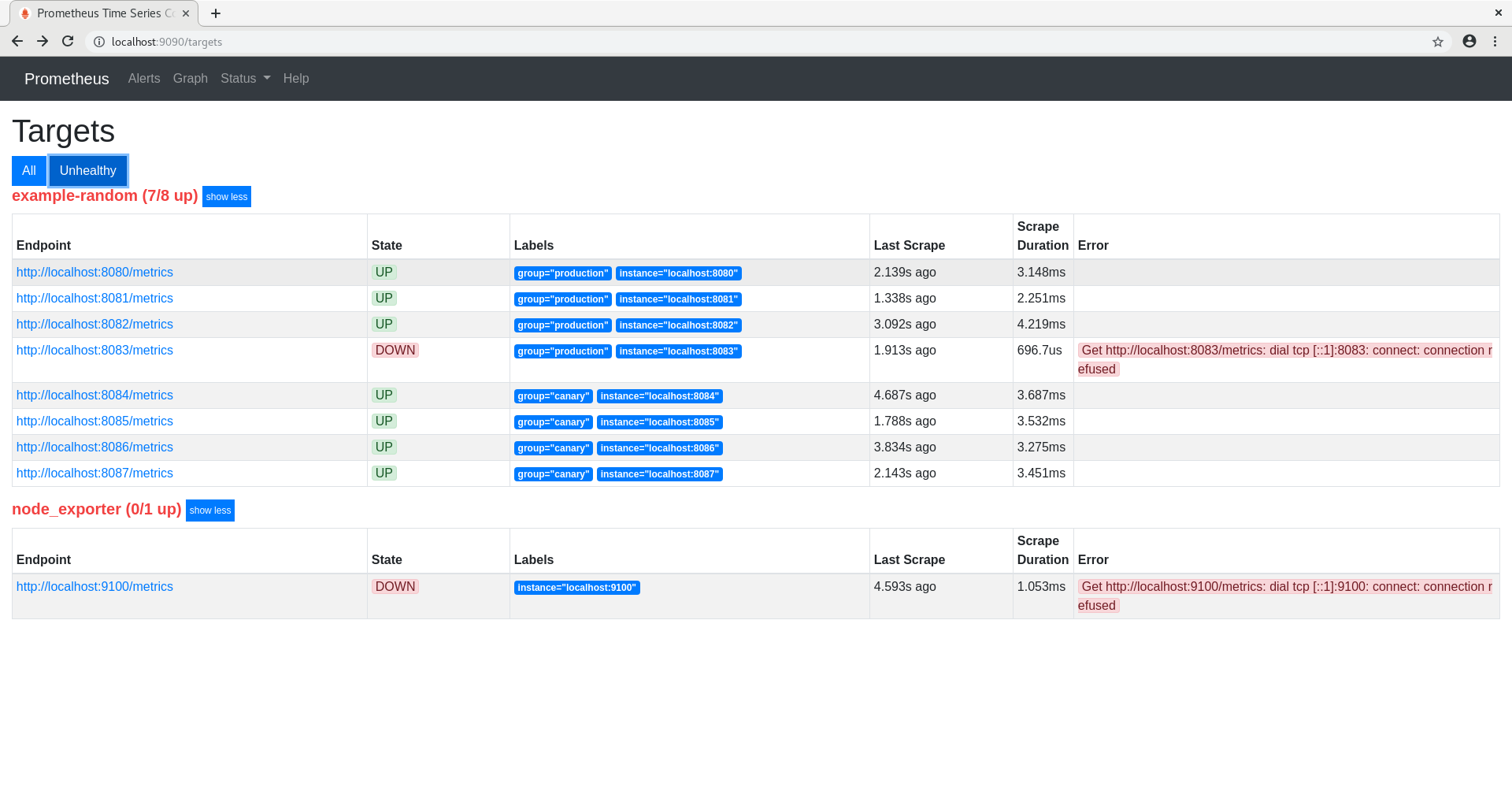Open the Help link in navbar
The image size is (1512, 802).
click(296, 79)
